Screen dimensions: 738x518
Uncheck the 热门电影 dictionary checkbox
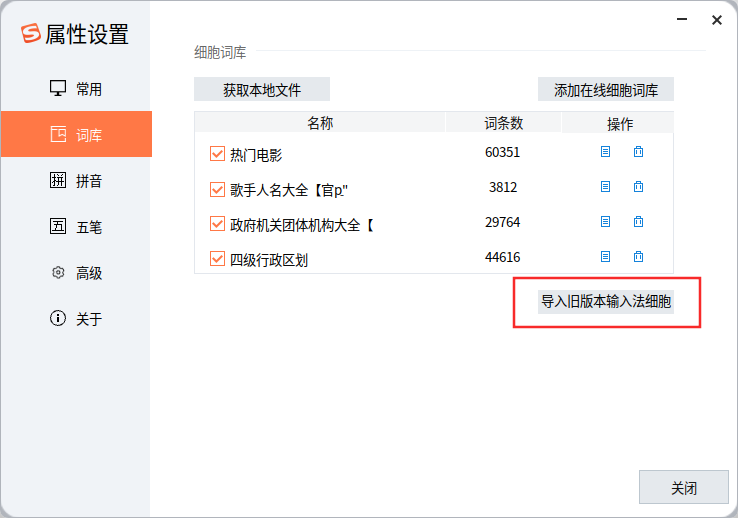point(217,153)
